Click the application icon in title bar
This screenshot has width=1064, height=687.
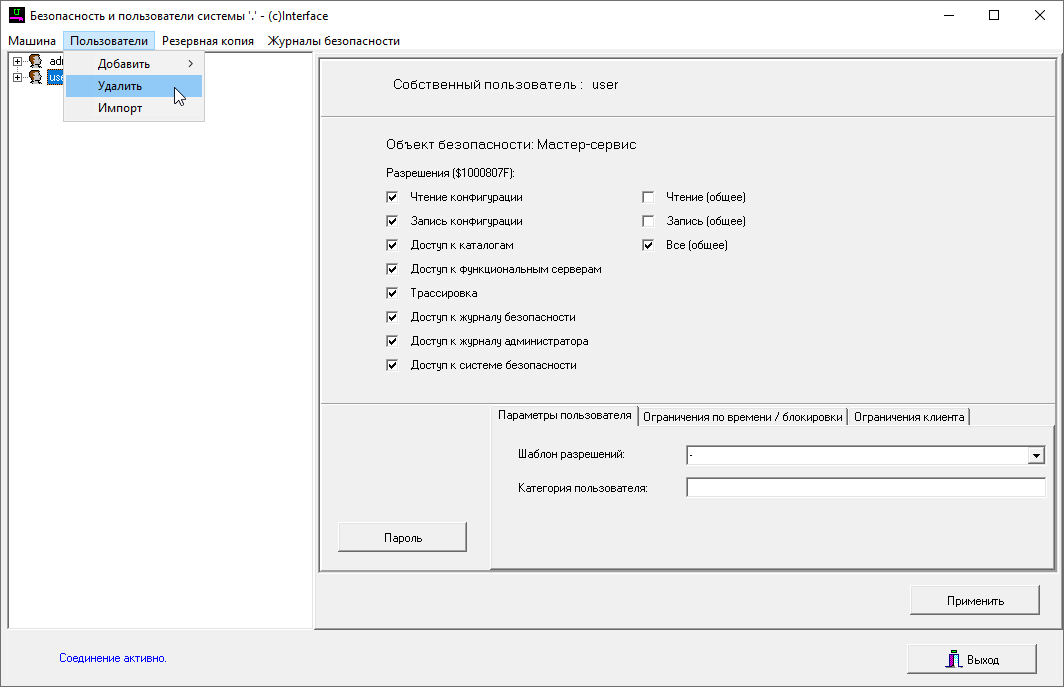[x=15, y=16]
